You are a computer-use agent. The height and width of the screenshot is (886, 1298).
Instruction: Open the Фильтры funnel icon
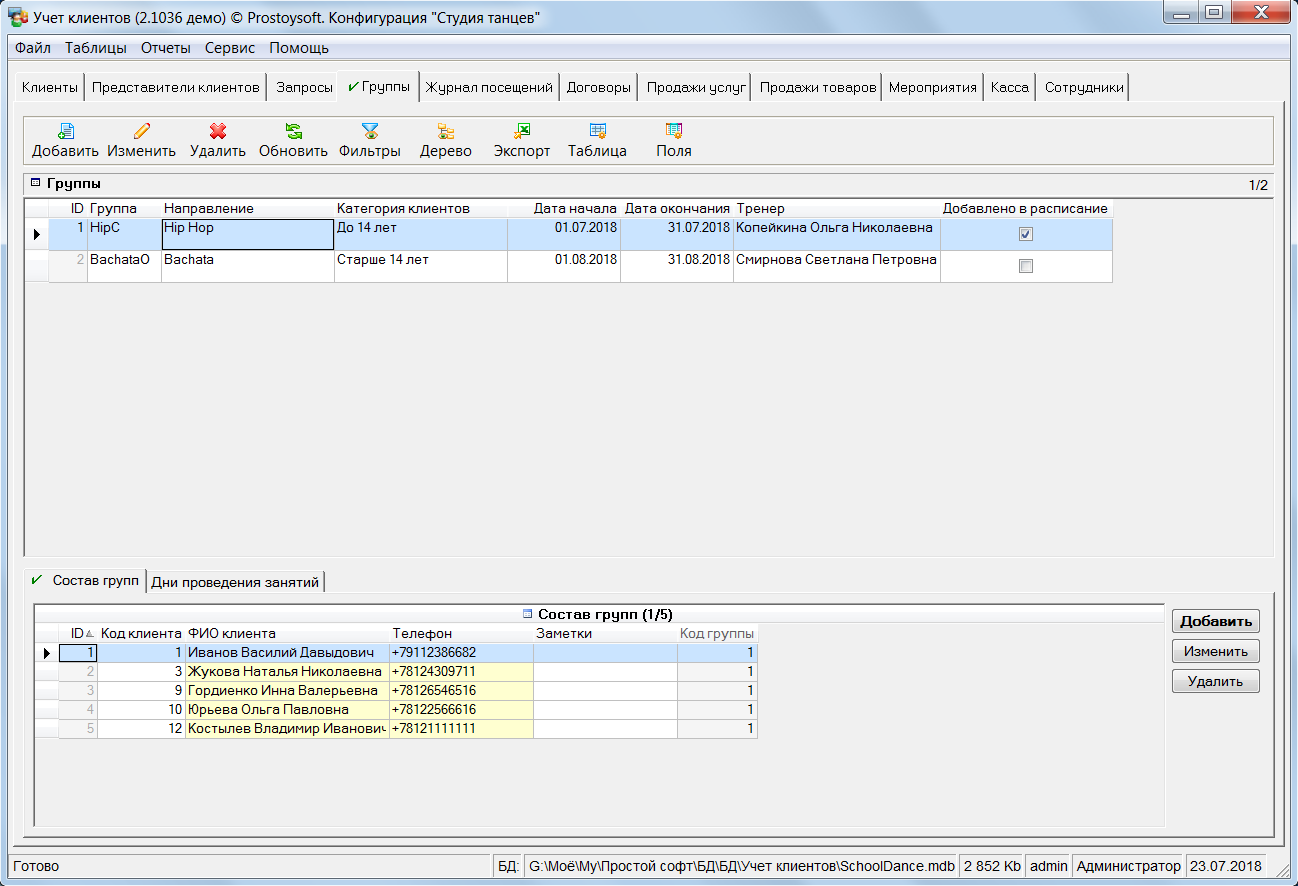point(370,131)
